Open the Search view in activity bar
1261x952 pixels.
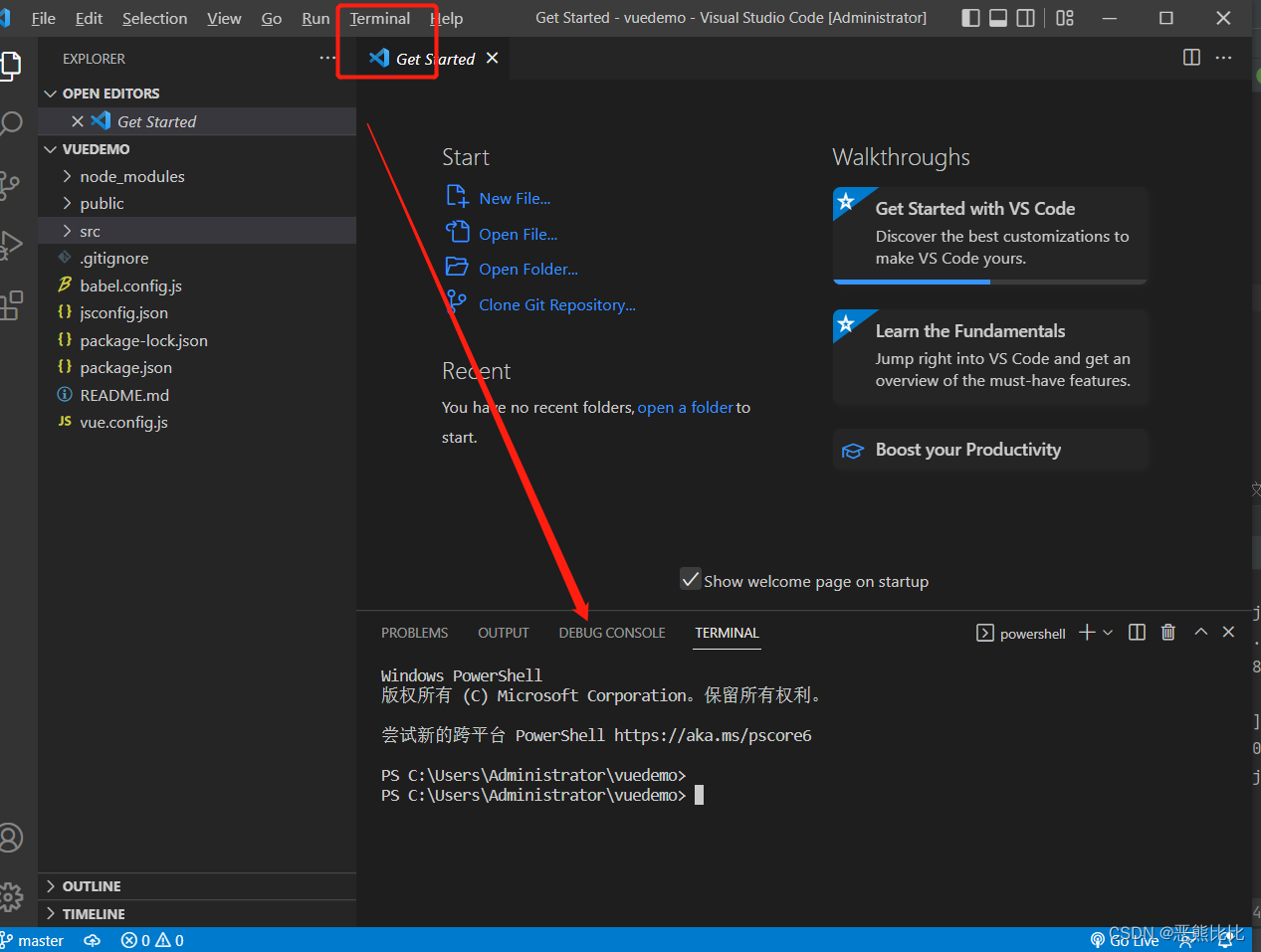pyautogui.click(x=11, y=124)
